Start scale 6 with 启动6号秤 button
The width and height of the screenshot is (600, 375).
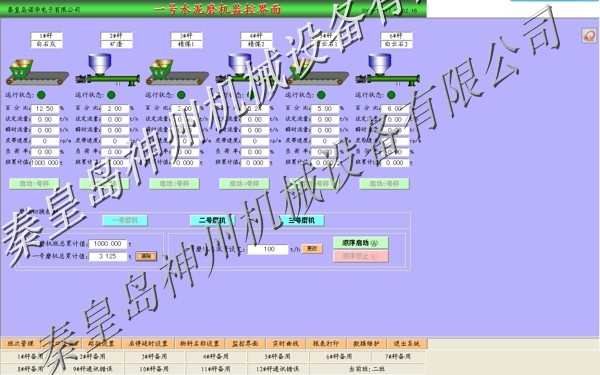pyautogui.click(x=385, y=184)
